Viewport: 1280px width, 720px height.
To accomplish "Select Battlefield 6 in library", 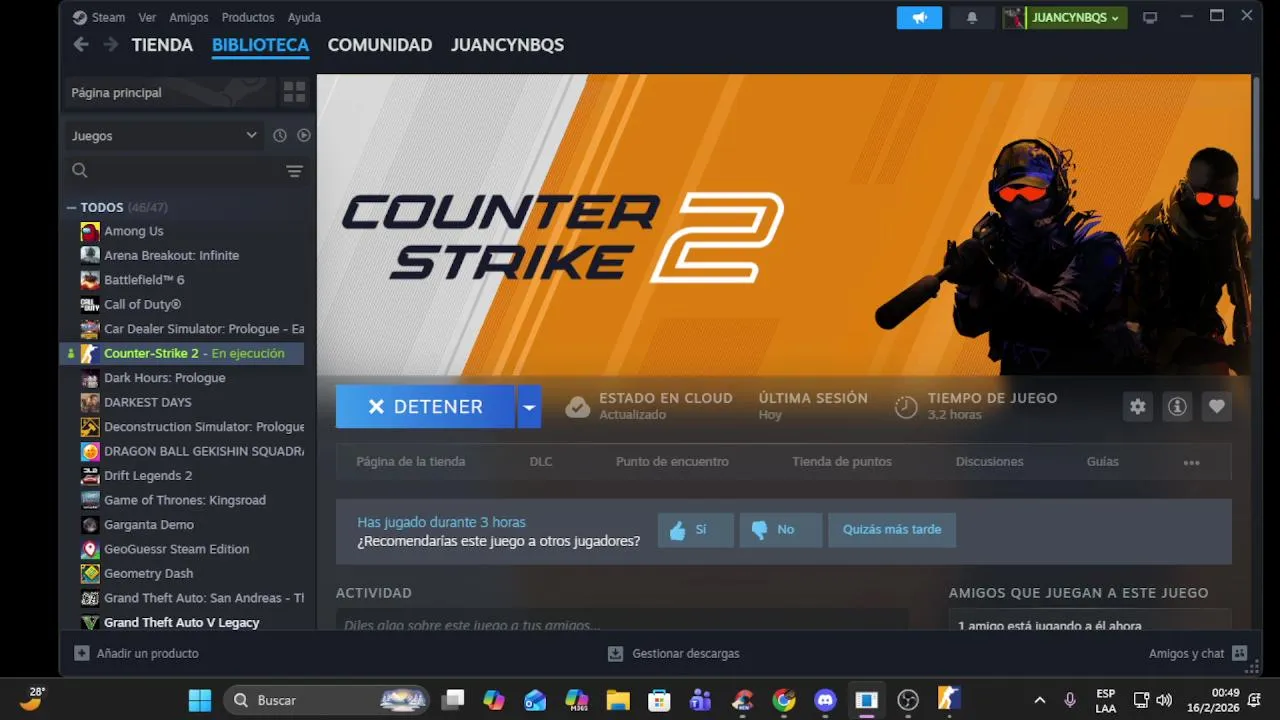I will pyautogui.click(x=182, y=280).
